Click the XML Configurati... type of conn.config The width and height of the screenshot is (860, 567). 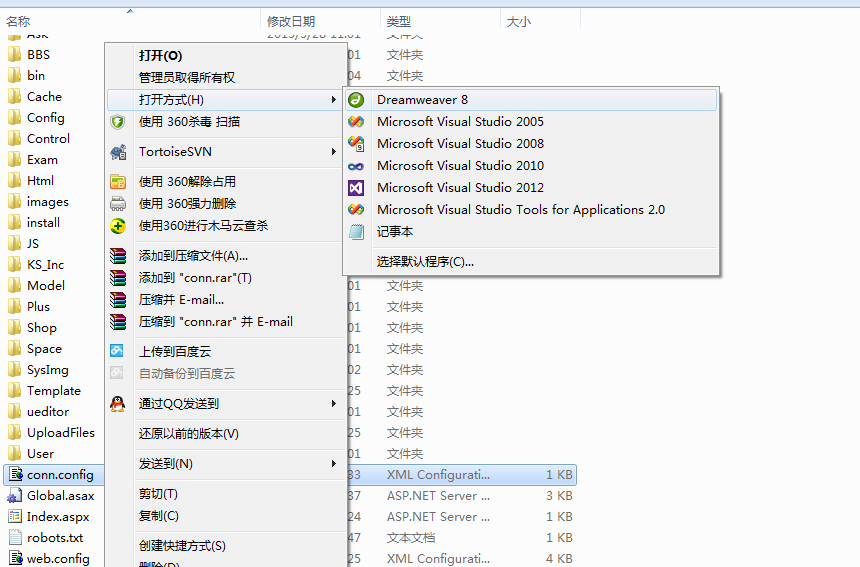[438, 475]
